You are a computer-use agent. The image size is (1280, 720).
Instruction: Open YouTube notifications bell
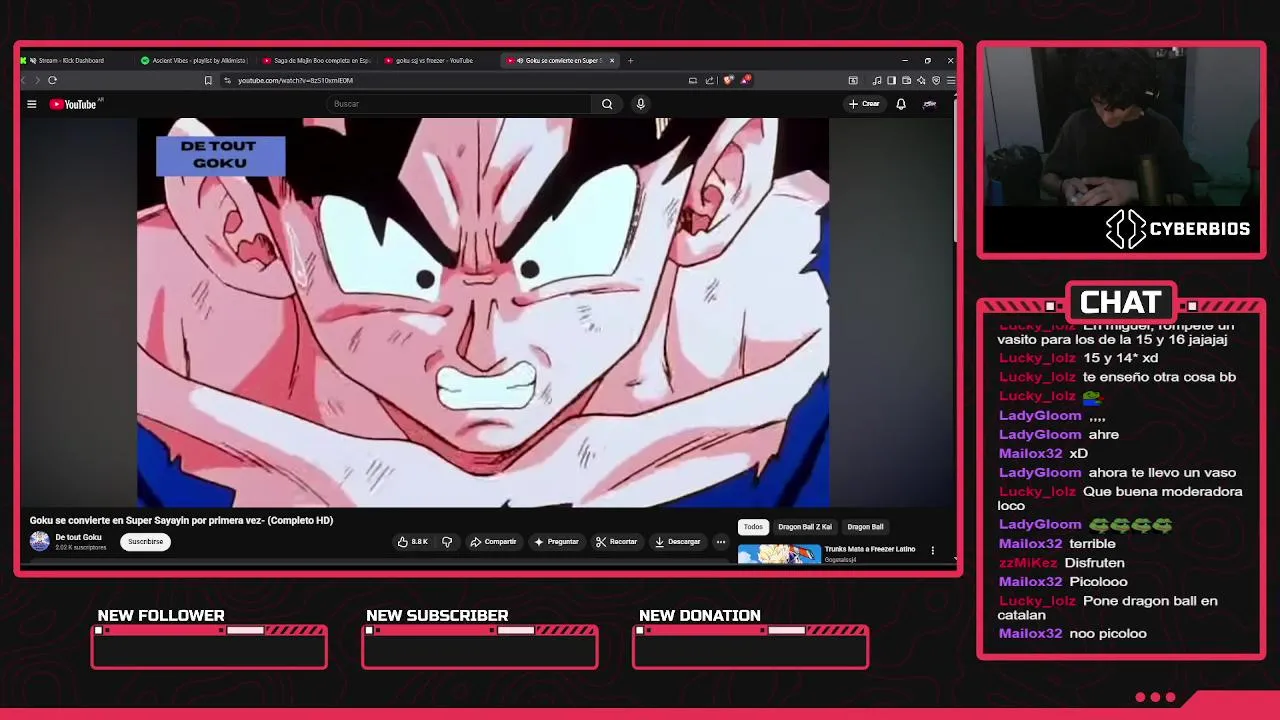pos(901,104)
